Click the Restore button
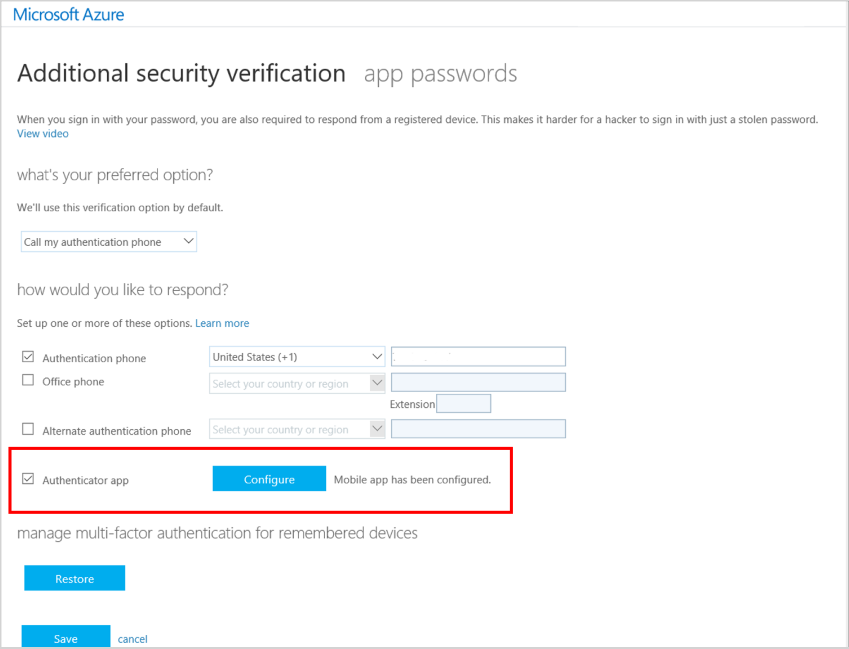849x649 pixels. tap(74, 578)
